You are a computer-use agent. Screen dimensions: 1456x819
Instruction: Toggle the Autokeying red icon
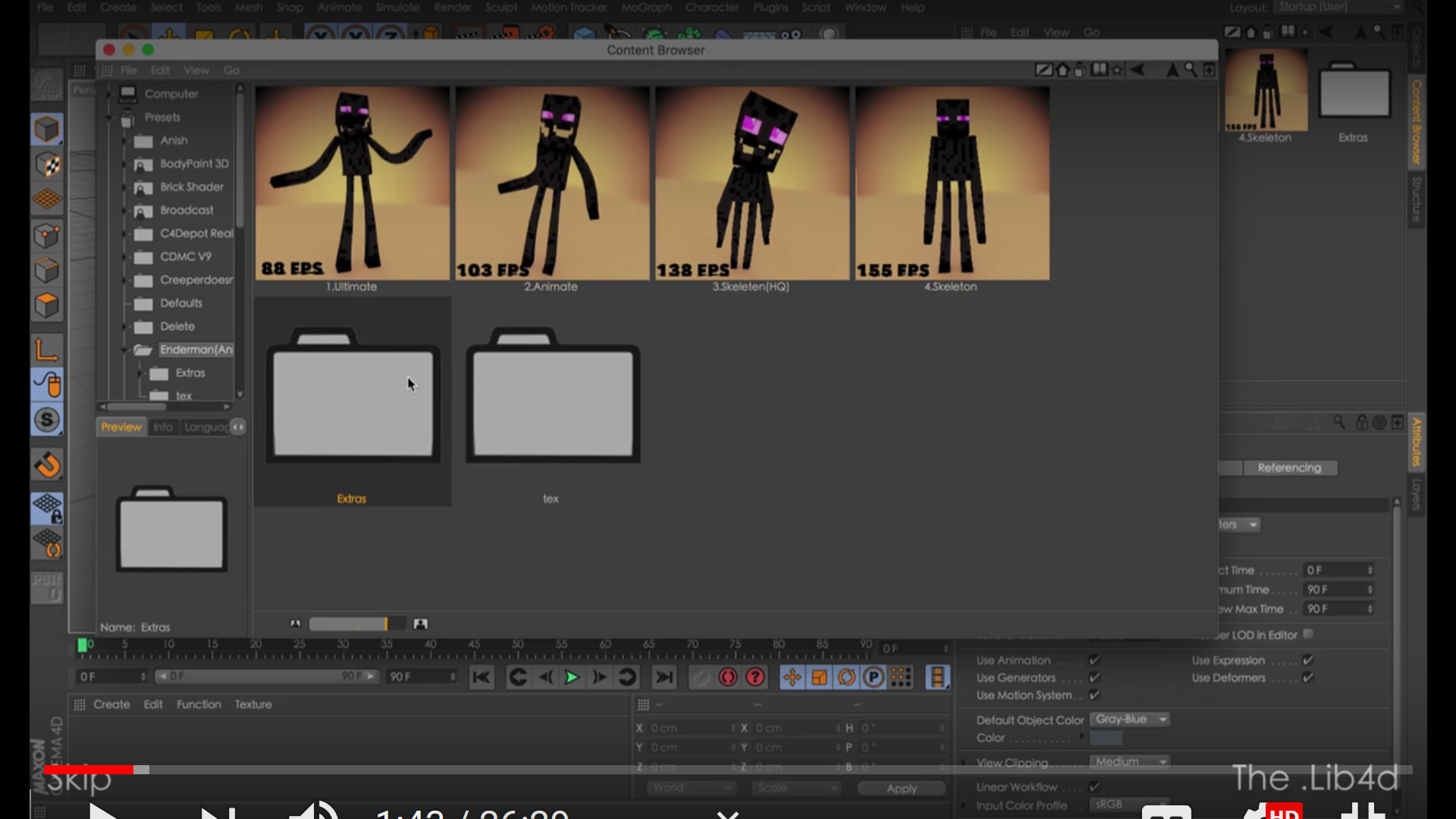click(x=755, y=677)
